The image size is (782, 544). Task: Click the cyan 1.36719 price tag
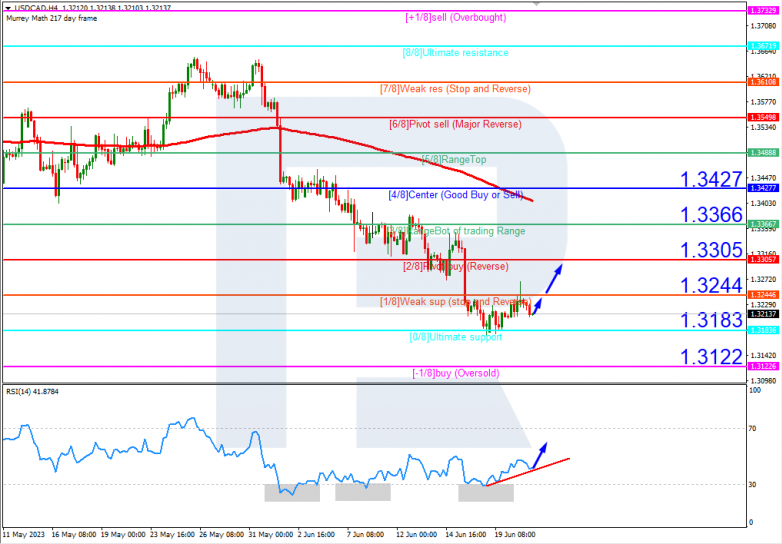[x=763, y=46]
